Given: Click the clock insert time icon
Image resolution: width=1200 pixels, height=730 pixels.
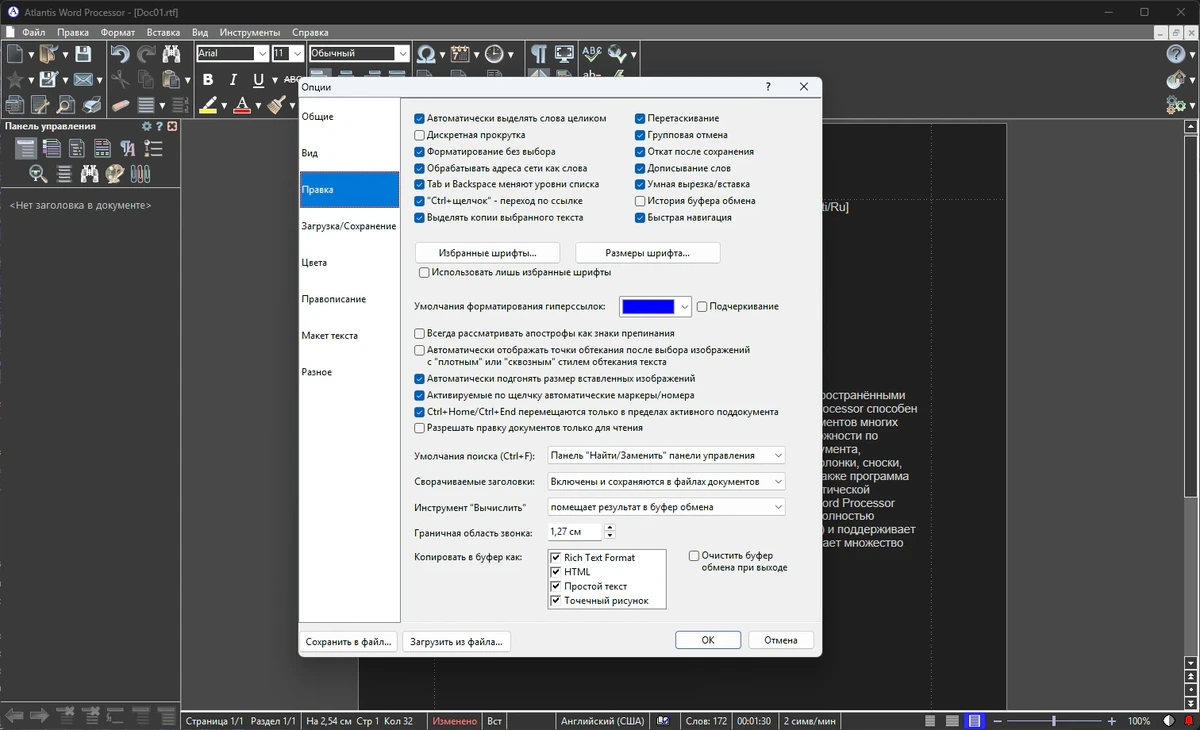Looking at the screenshot, I should [494, 54].
